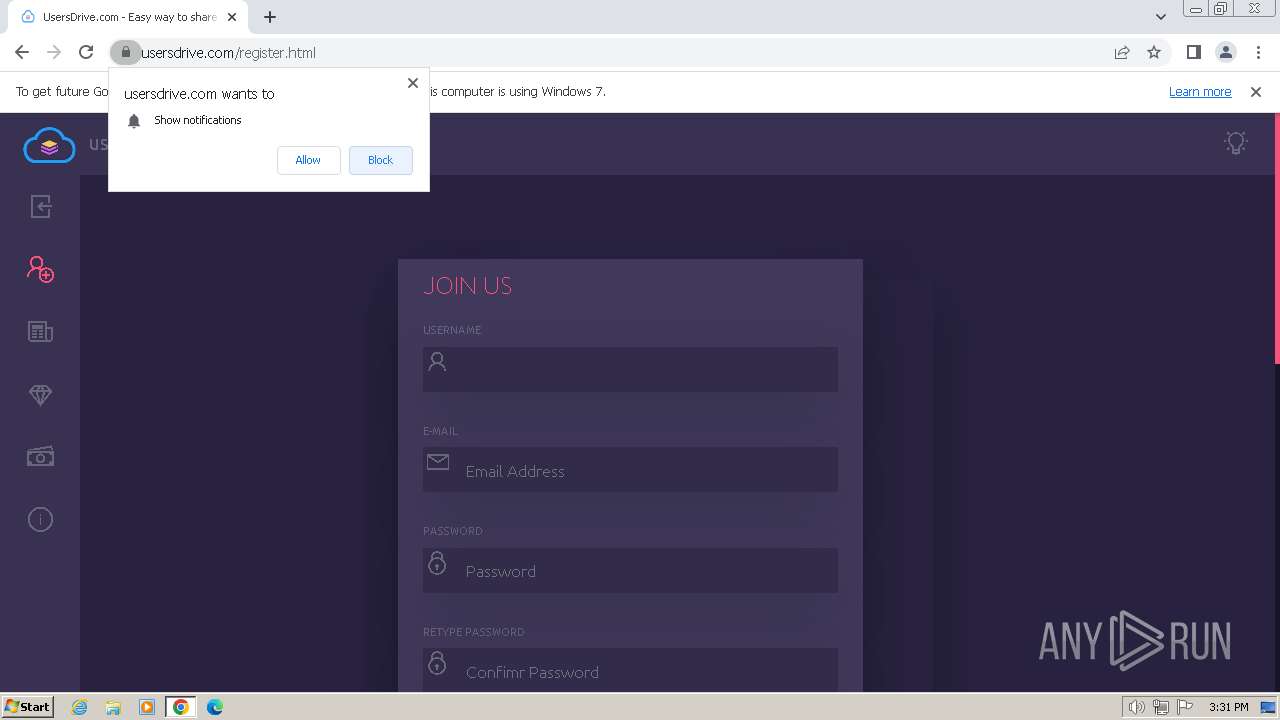Image resolution: width=1280 pixels, height=720 pixels.
Task: Open Internet Explorer from taskbar
Action: pos(80,707)
